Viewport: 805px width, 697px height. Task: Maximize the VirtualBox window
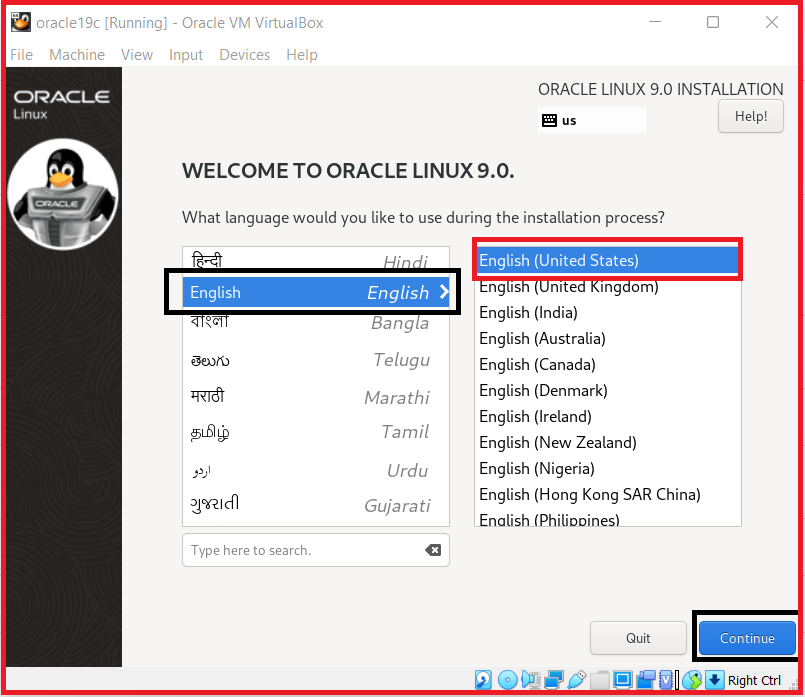coord(713,22)
